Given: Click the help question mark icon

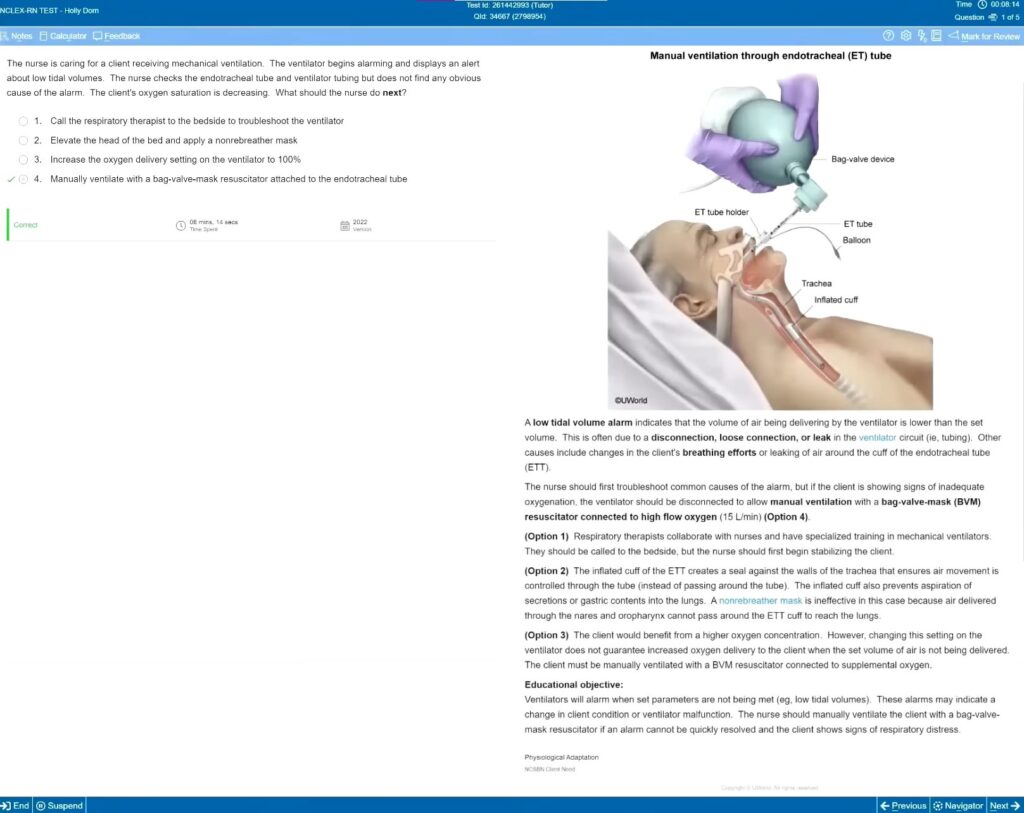Looking at the screenshot, I should pos(889,36).
